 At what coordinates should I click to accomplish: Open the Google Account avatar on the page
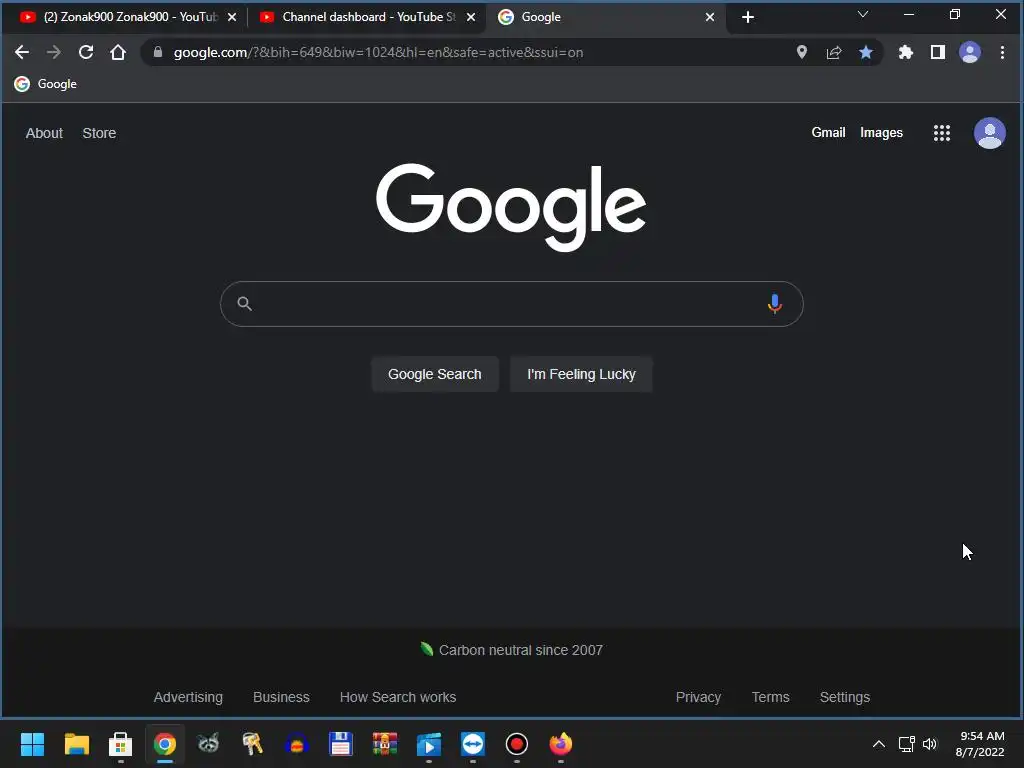pos(989,133)
